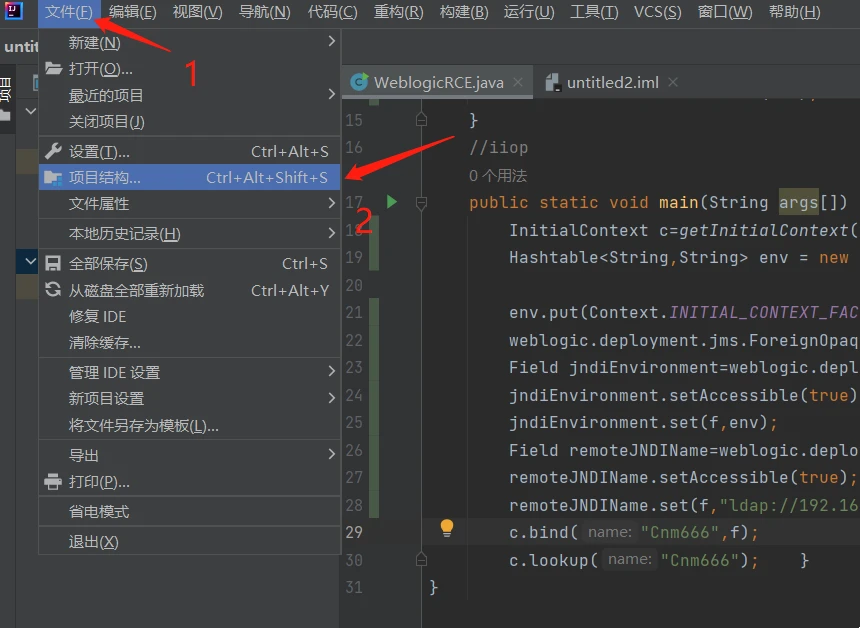Choose 关闭项目(J) from the menu
Screen dimensions: 860x628
(x=190, y=122)
